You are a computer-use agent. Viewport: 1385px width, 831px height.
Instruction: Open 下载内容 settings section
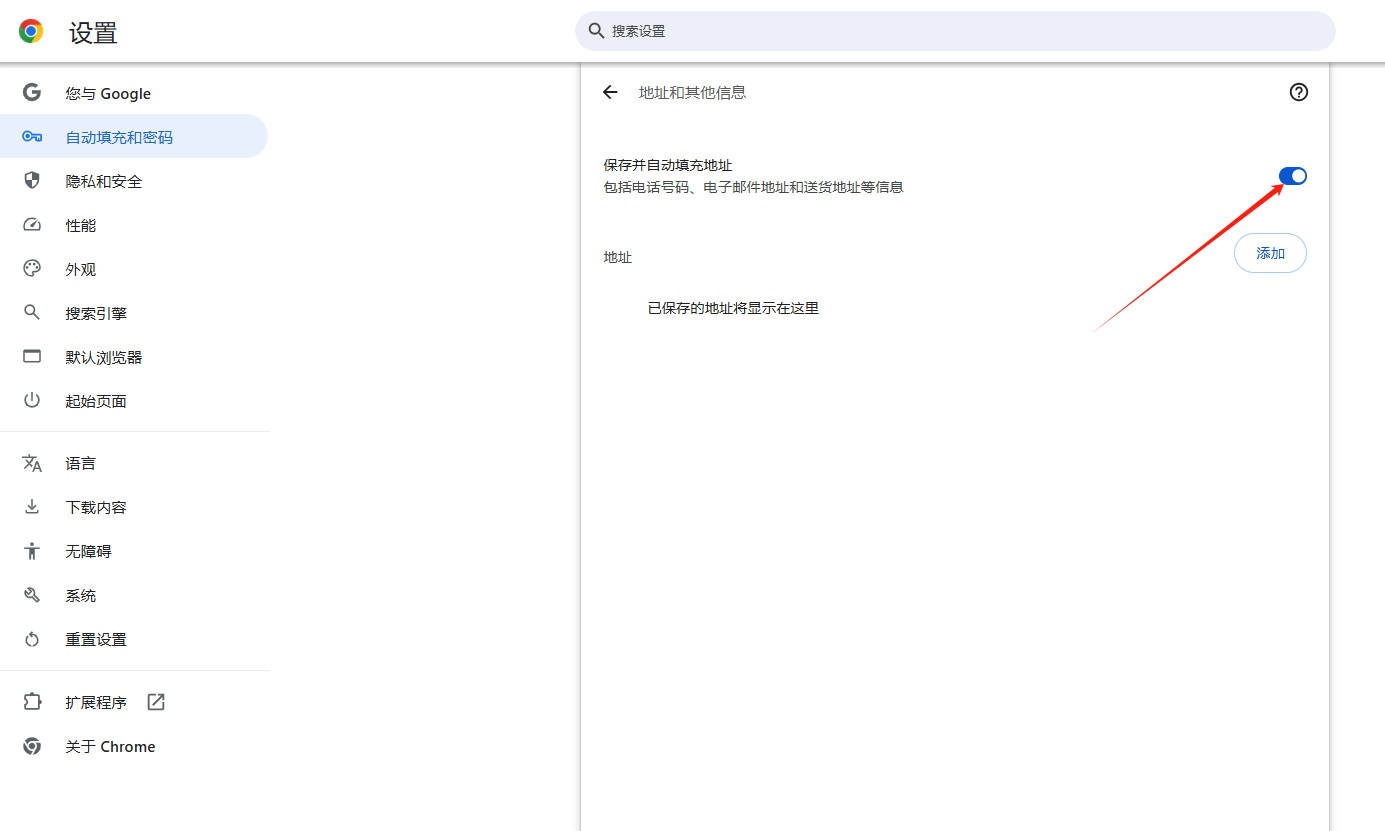point(134,507)
